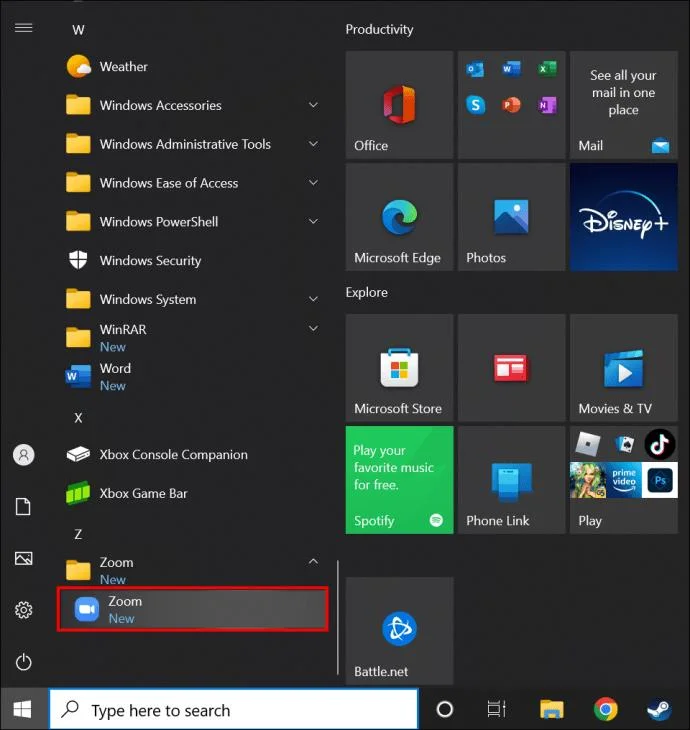The height and width of the screenshot is (730, 690).
Task: Open the Spotify tile
Action: 399,480
